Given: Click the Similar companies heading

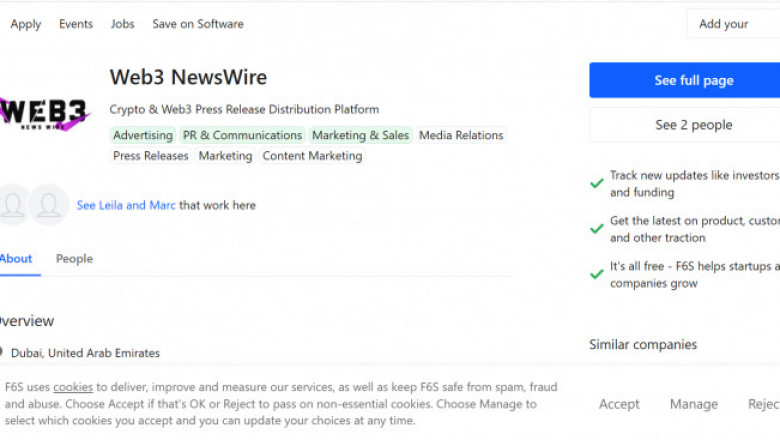Looking at the screenshot, I should click(x=643, y=344).
